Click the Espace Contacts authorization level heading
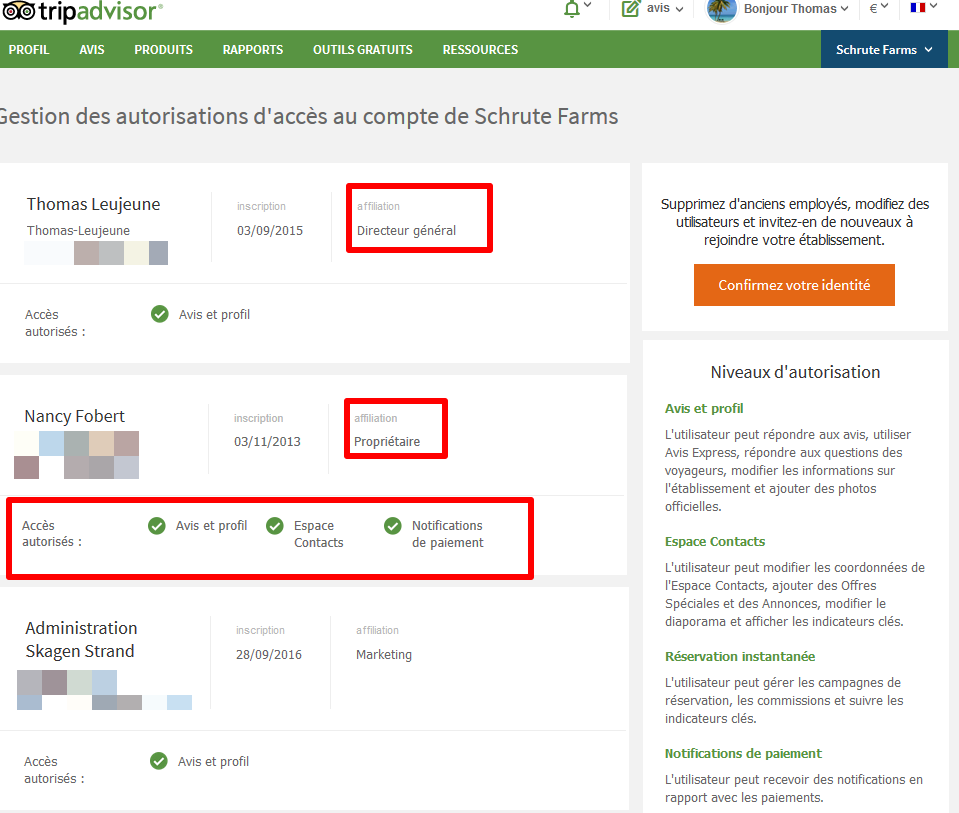Screen dimensions: 959x813 715,541
